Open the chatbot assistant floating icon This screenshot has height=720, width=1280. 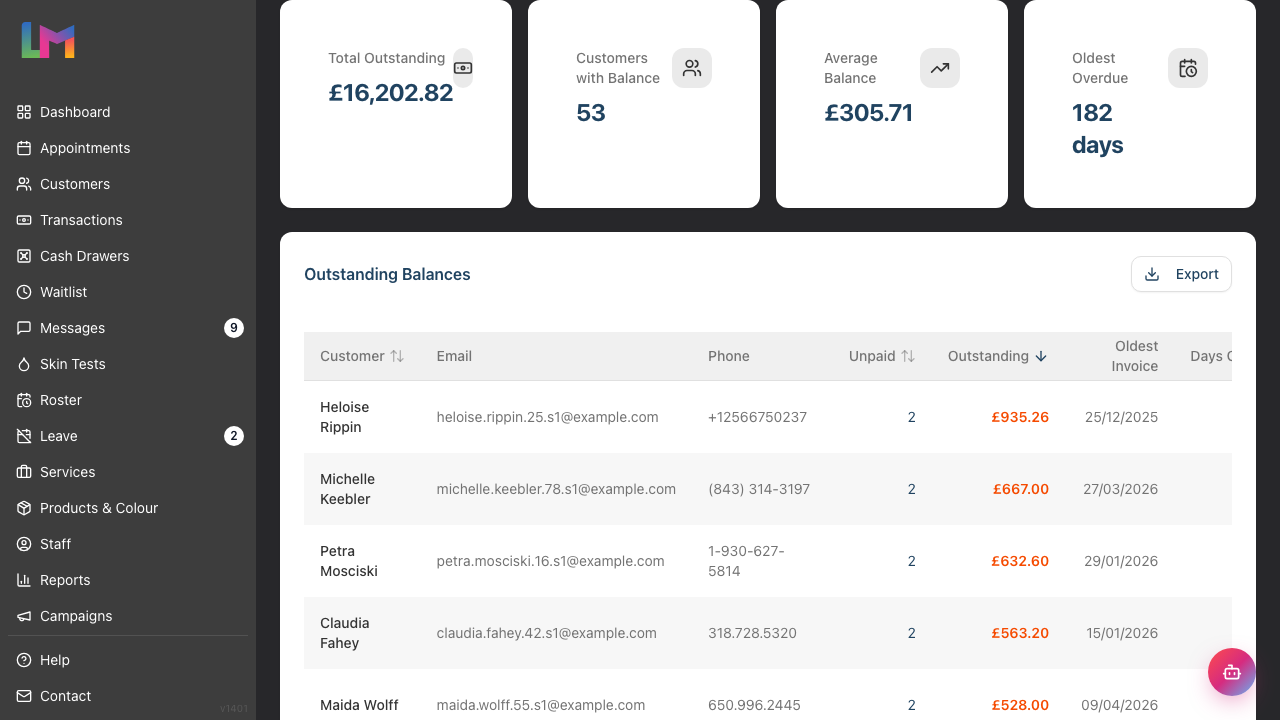click(x=1232, y=672)
